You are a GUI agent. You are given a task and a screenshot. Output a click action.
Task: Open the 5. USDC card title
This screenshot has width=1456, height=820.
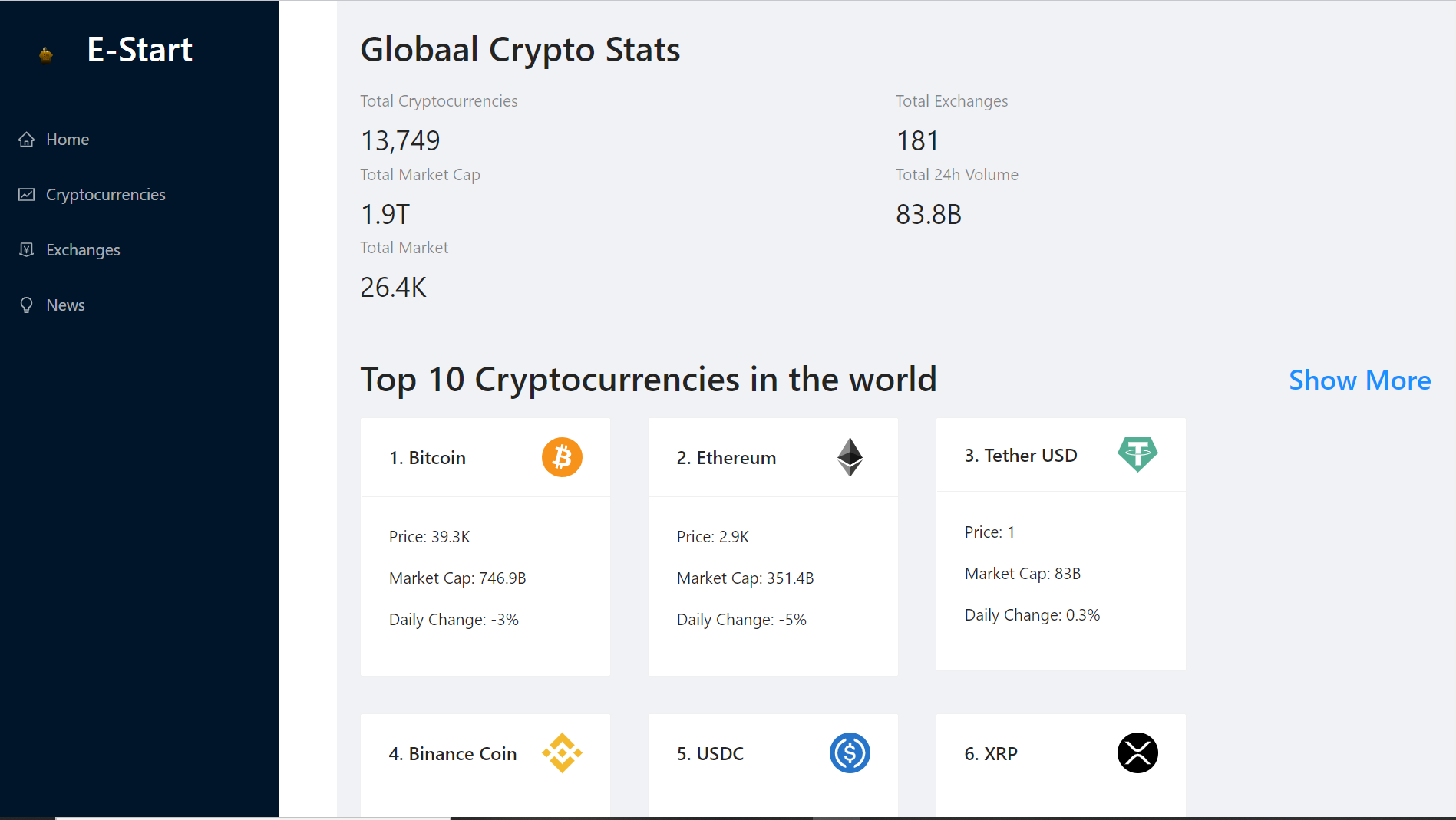click(x=710, y=754)
